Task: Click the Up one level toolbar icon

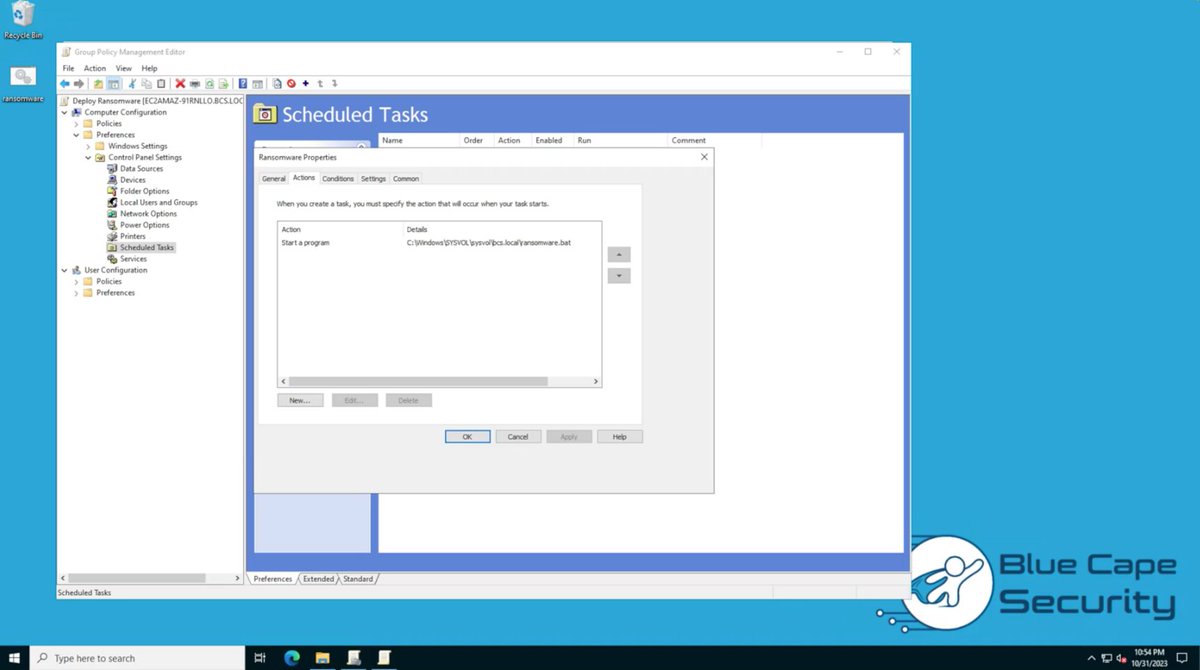Action: coord(98,84)
